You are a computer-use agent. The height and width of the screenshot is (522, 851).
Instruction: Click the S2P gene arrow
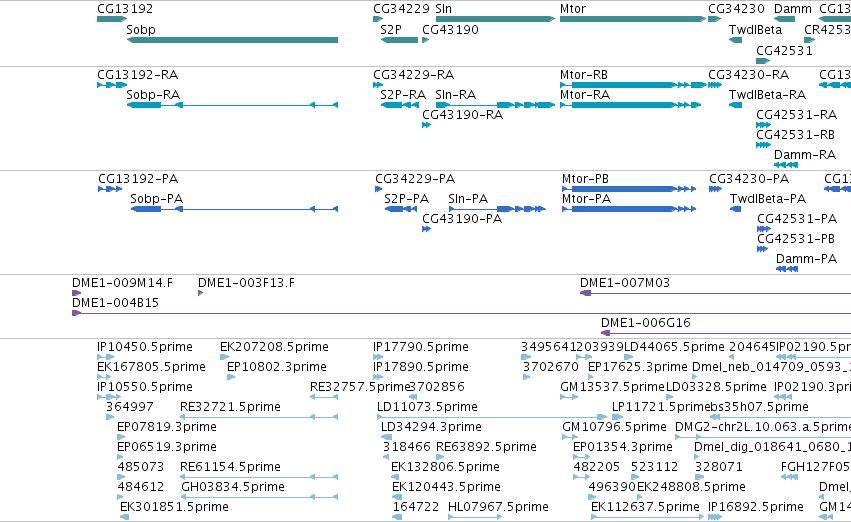[x=399, y=40]
